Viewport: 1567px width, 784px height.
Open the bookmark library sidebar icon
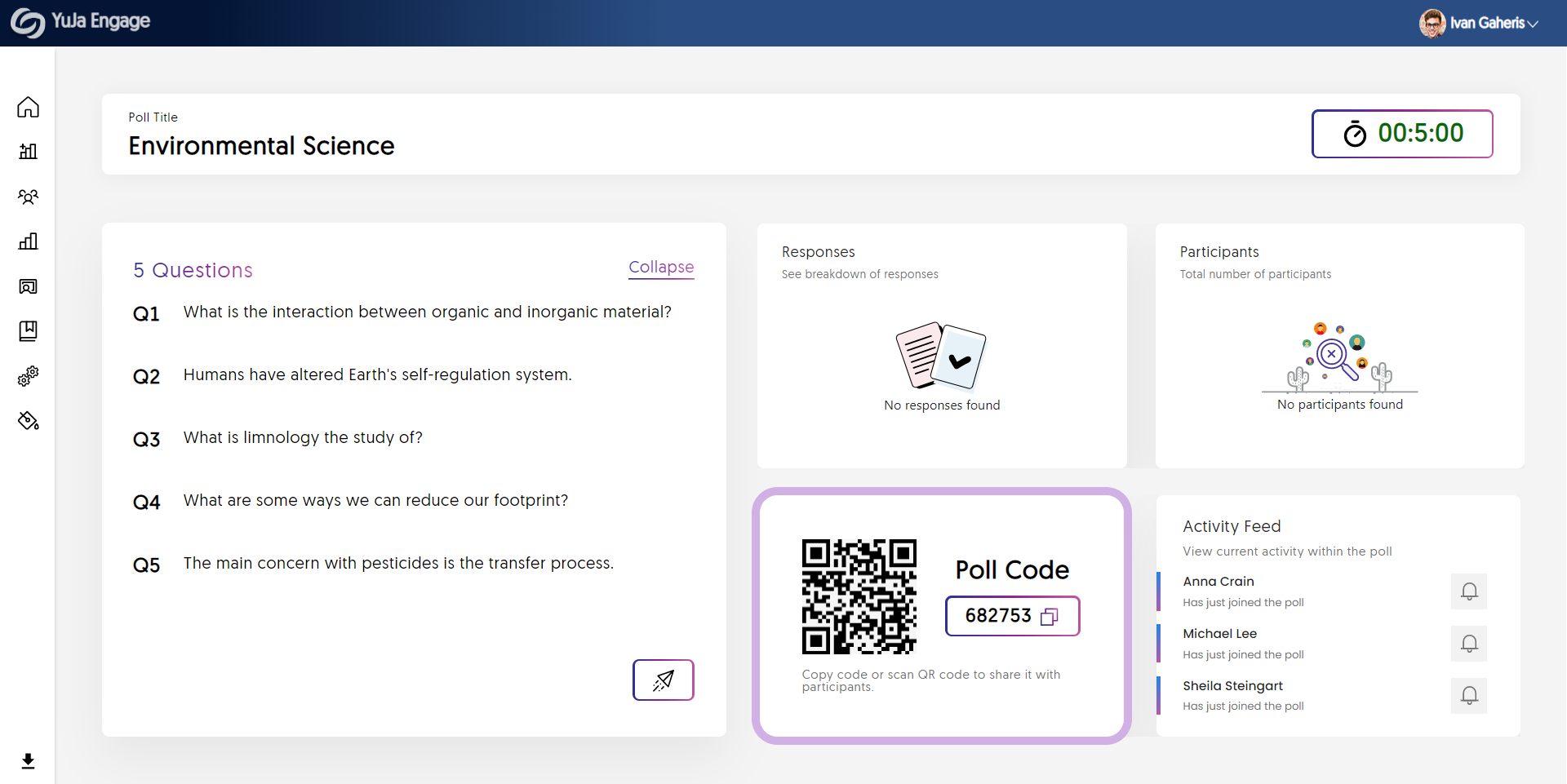tap(28, 330)
